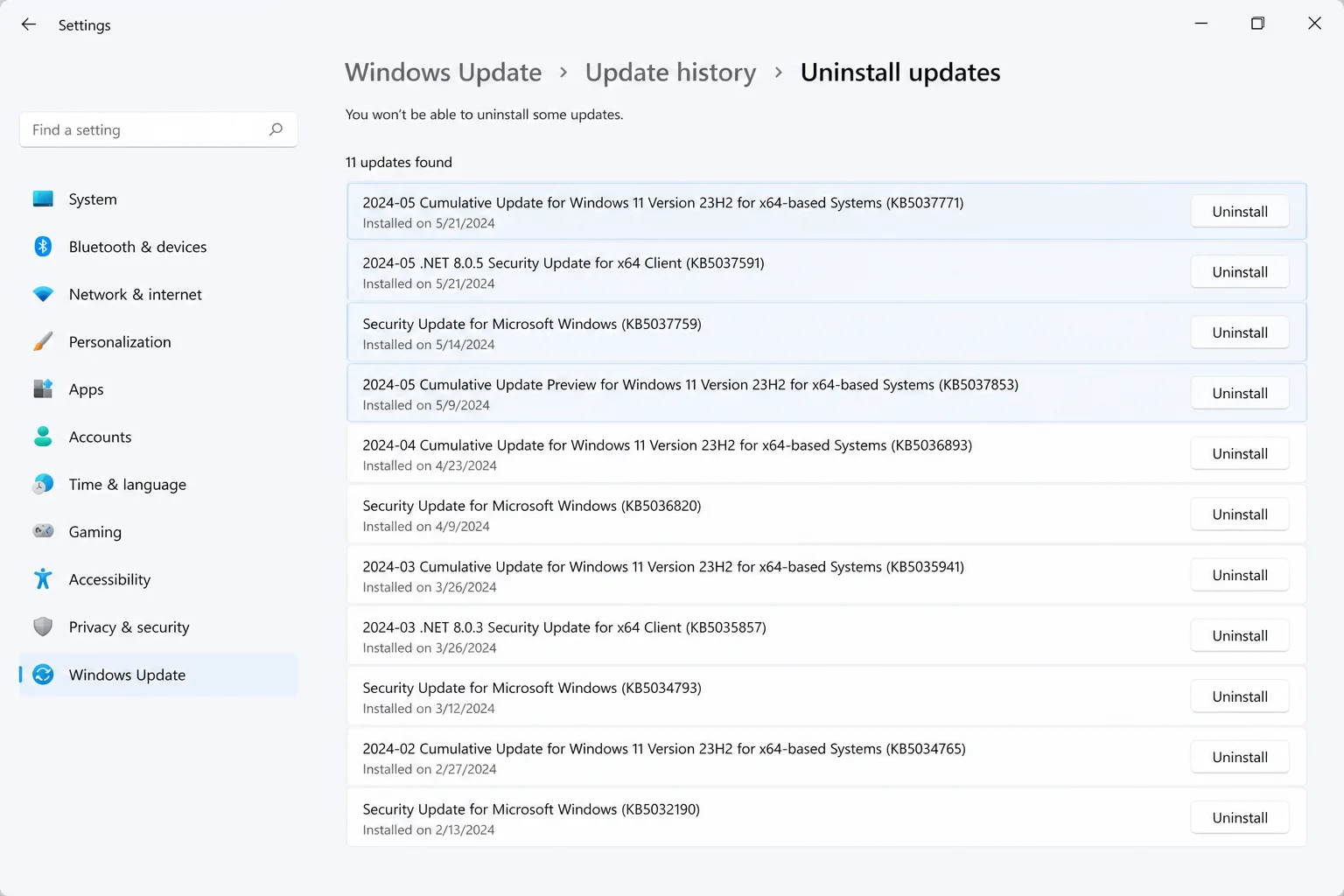Click the Network wifi icon
The image size is (1344, 896).
43,294
